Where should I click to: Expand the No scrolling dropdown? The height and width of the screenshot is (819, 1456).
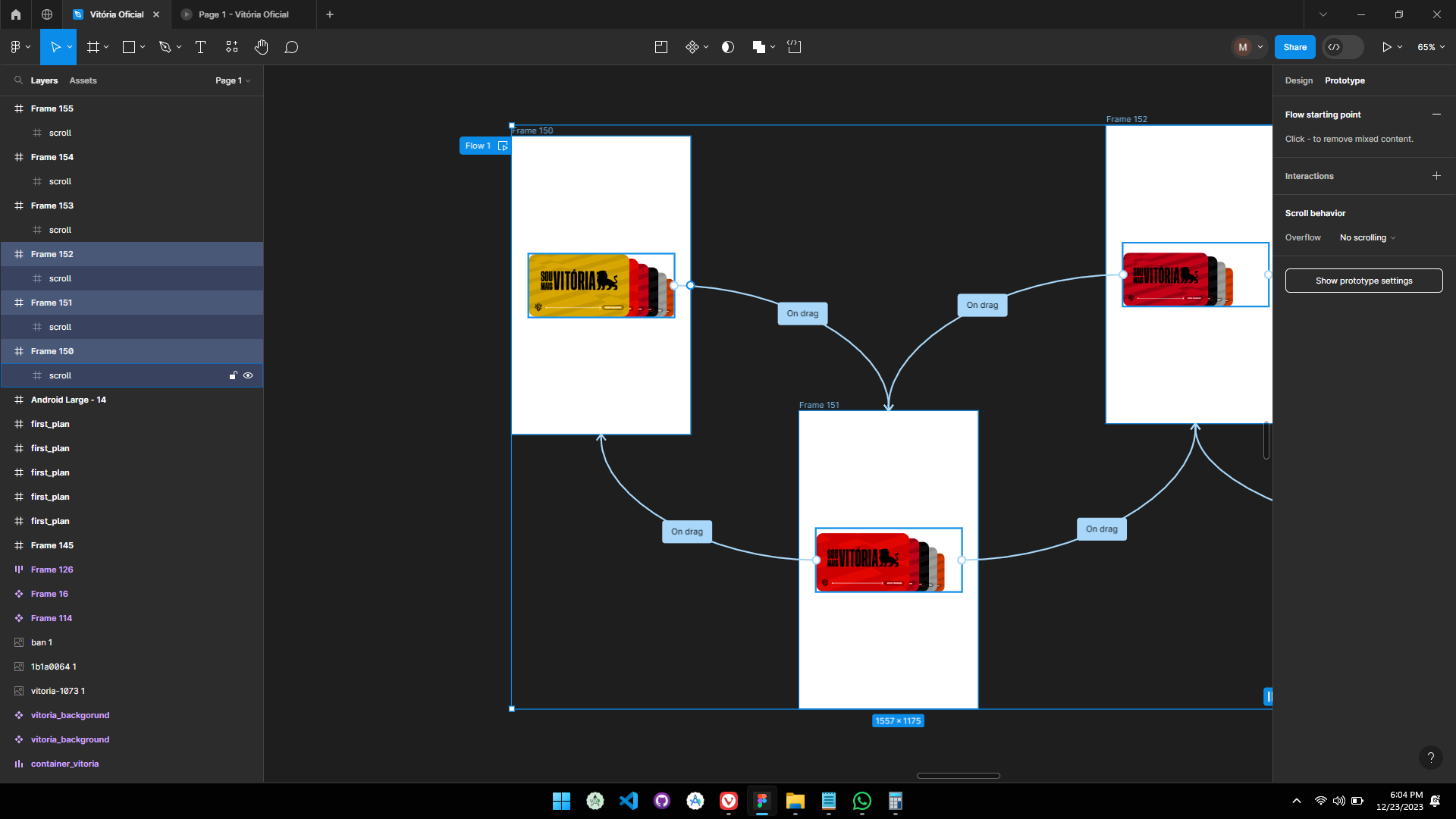click(1366, 237)
